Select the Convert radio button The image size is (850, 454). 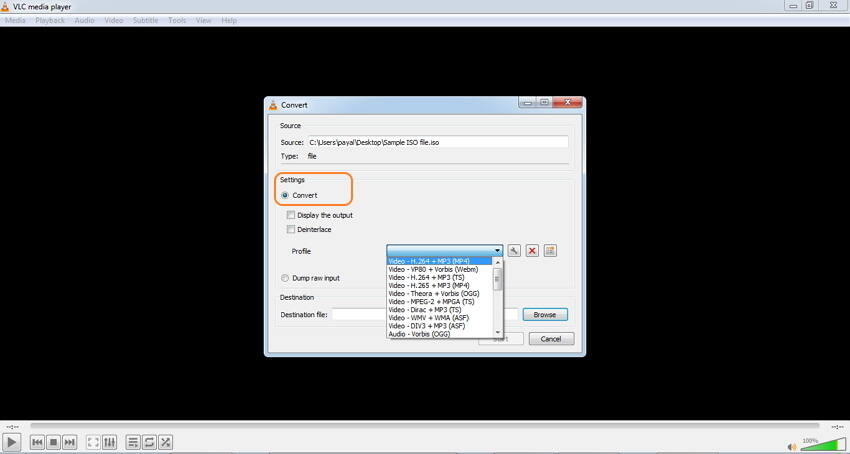click(285, 195)
